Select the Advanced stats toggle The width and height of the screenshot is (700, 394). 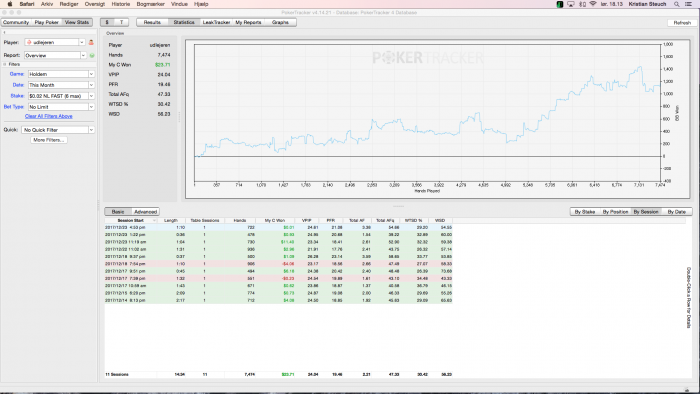[x=146, y=212]
